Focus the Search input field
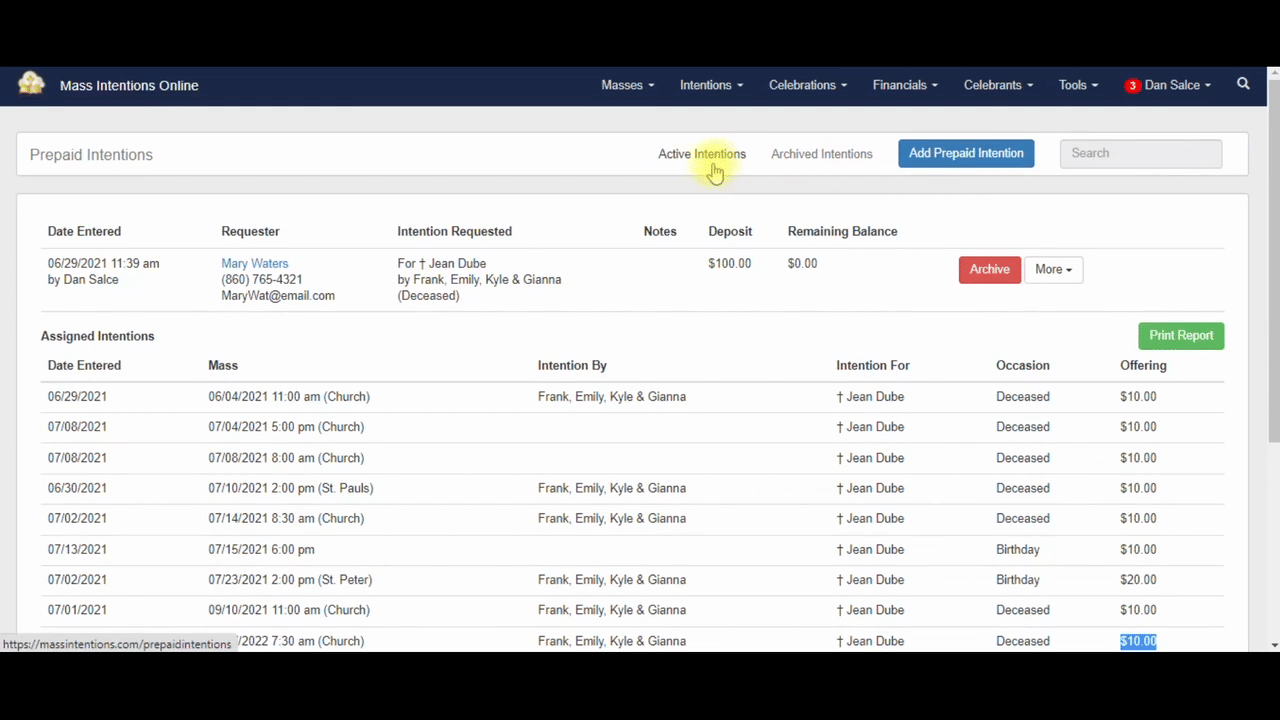This screenshot has width=1280, height=720. pyautogui.click(x=1141, y=153)
